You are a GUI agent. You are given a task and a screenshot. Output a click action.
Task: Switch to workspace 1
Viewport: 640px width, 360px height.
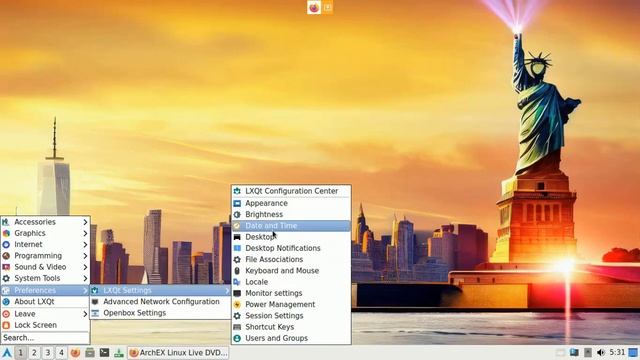(x=20, y=352)
